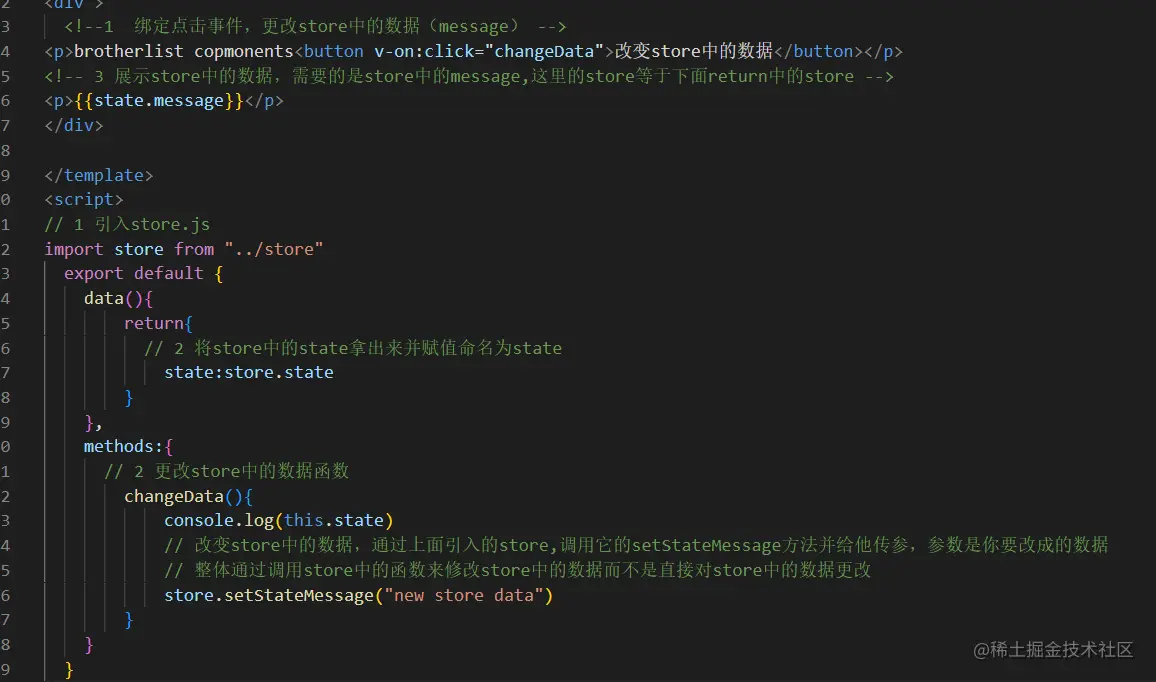Click the "// 1 引入store.js" comment
The width and height of the screenshot is (1156, 682).
point(127,224)
